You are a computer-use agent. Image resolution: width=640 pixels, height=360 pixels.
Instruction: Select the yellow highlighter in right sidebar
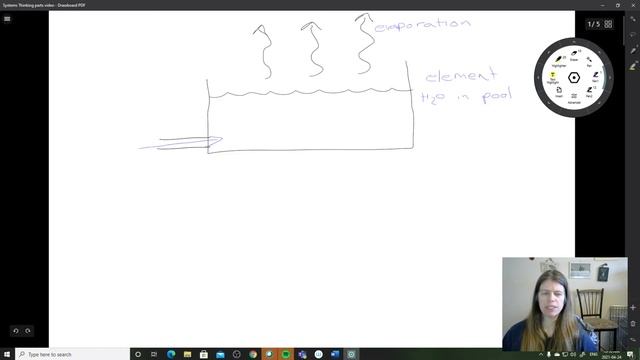[x=633, y=66]
